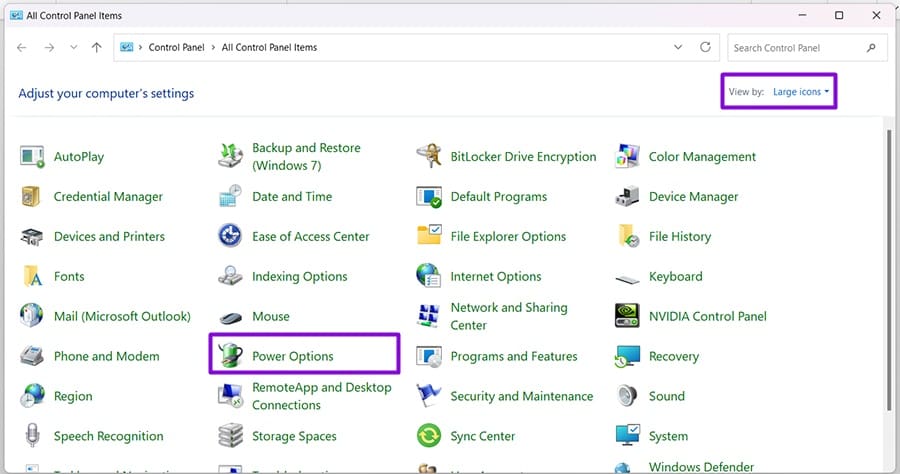The image size is (900, 474).
Task: Click the Power Options battery icon
Action: (x=231, y=355)
